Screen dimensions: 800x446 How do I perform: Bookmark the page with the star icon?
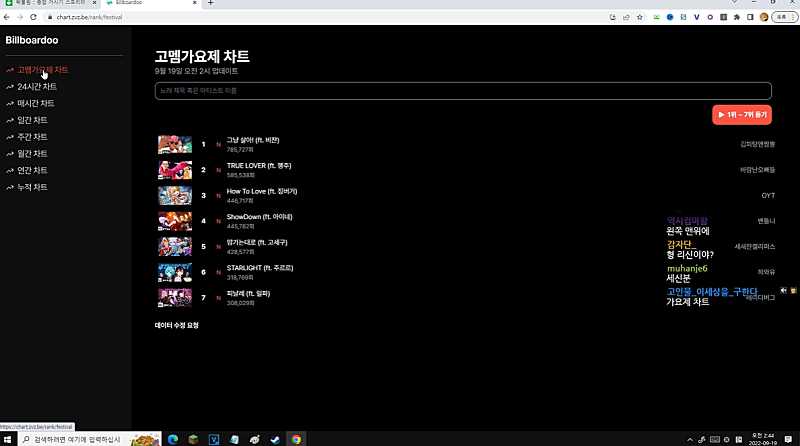tap(639, 17)
